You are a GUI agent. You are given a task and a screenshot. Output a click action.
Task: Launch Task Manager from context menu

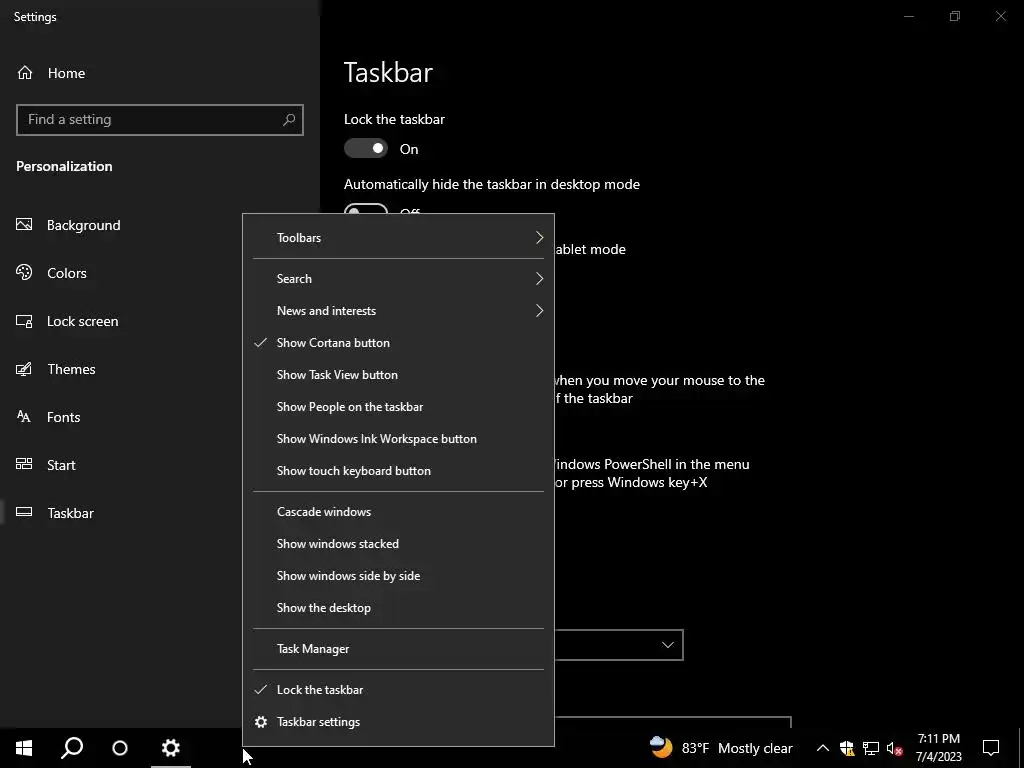click(x=398, y=649)
